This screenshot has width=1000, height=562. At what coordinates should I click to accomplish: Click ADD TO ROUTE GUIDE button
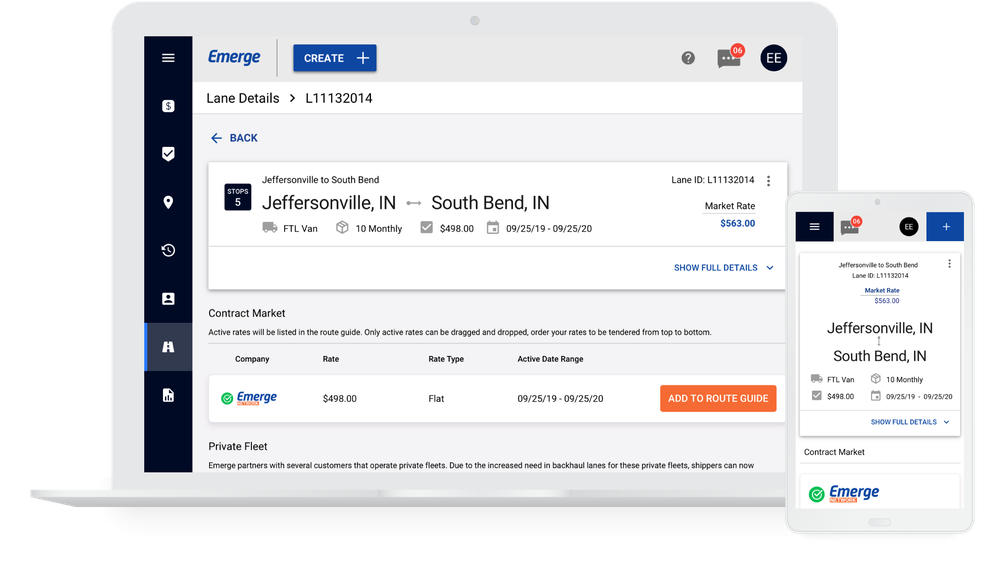point(718,399)
